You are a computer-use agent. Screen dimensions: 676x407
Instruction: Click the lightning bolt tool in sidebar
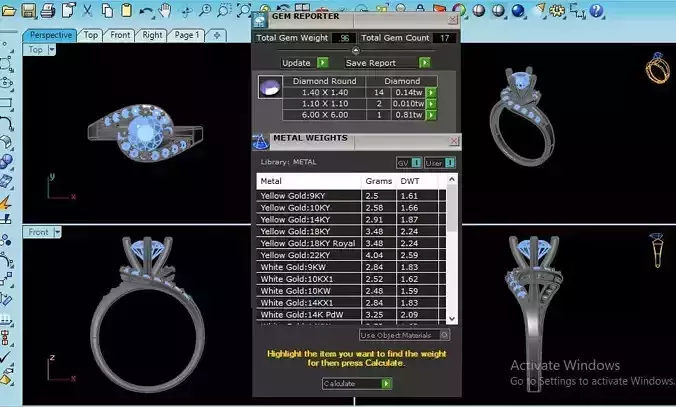[x=6, y=203]
